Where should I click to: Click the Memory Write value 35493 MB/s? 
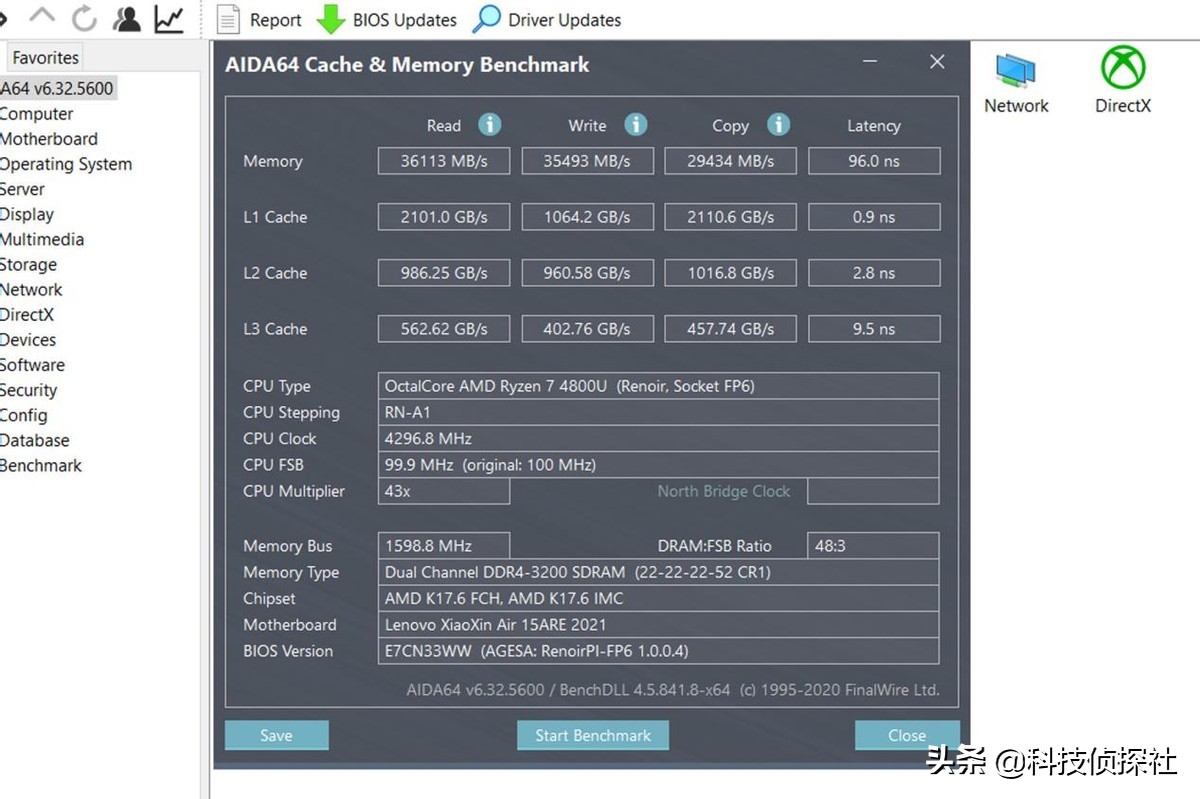tap(588, 161)
